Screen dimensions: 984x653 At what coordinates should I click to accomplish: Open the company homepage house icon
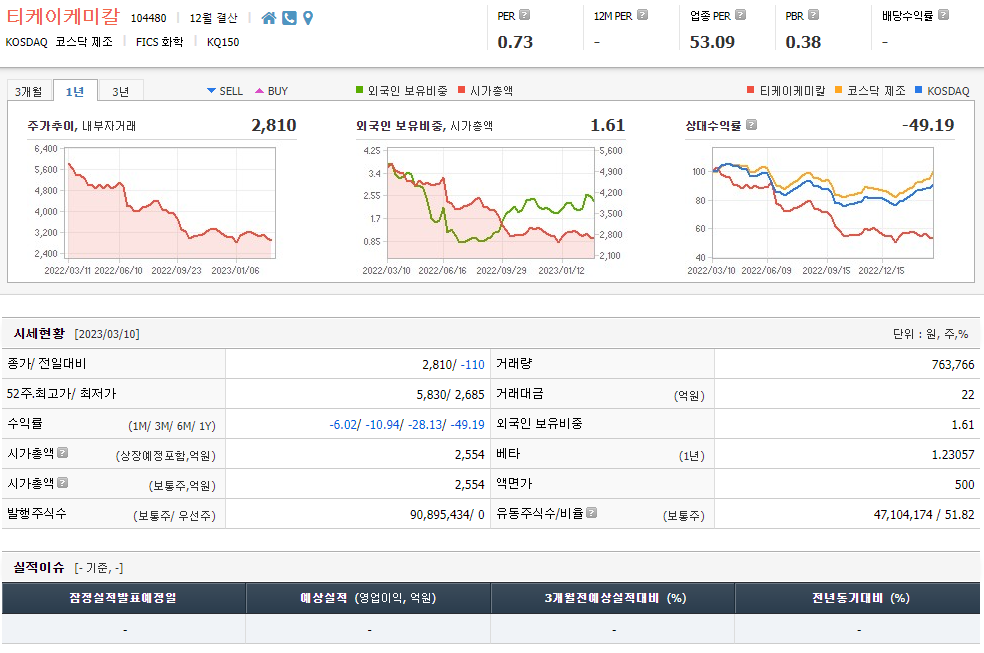pos(269,18)
